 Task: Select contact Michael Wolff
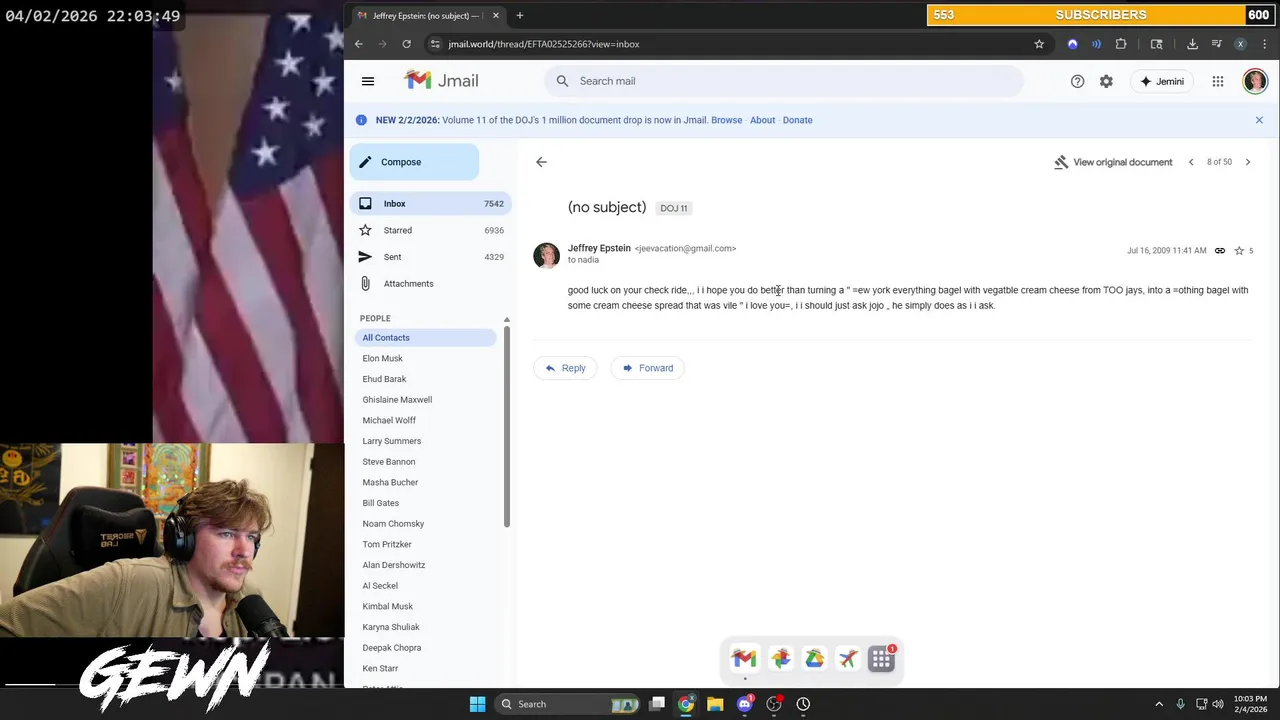point(389,420)
